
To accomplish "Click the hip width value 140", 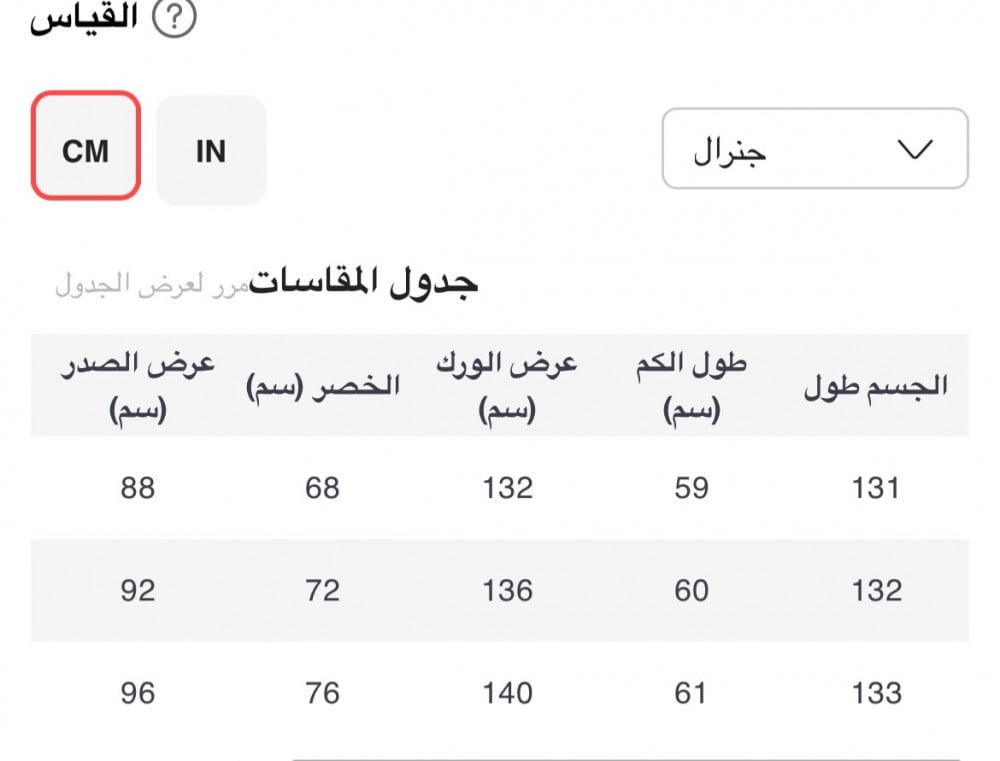I will 507,693.
